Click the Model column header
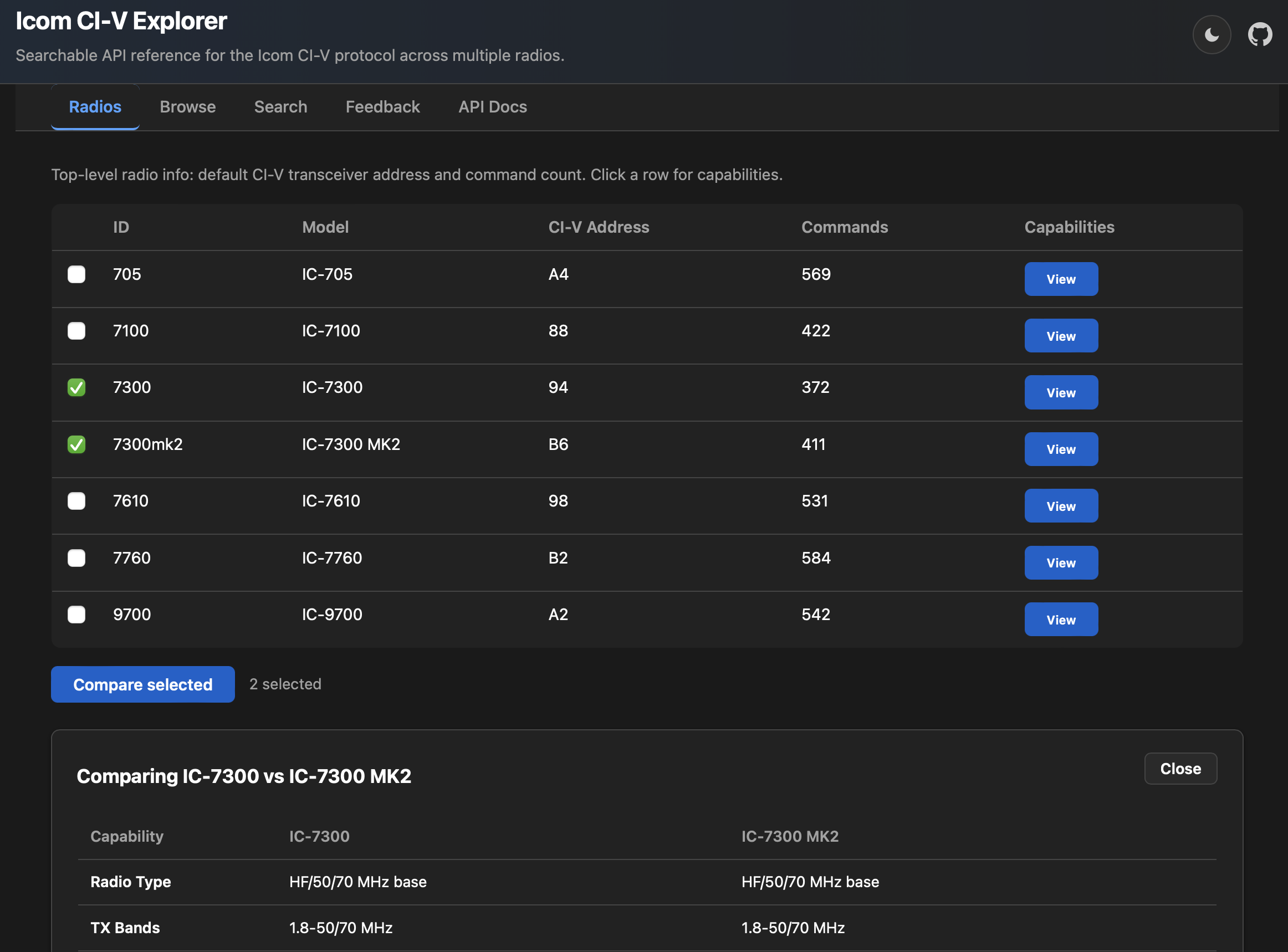1288x952 pixels. [x=325, y=227]
